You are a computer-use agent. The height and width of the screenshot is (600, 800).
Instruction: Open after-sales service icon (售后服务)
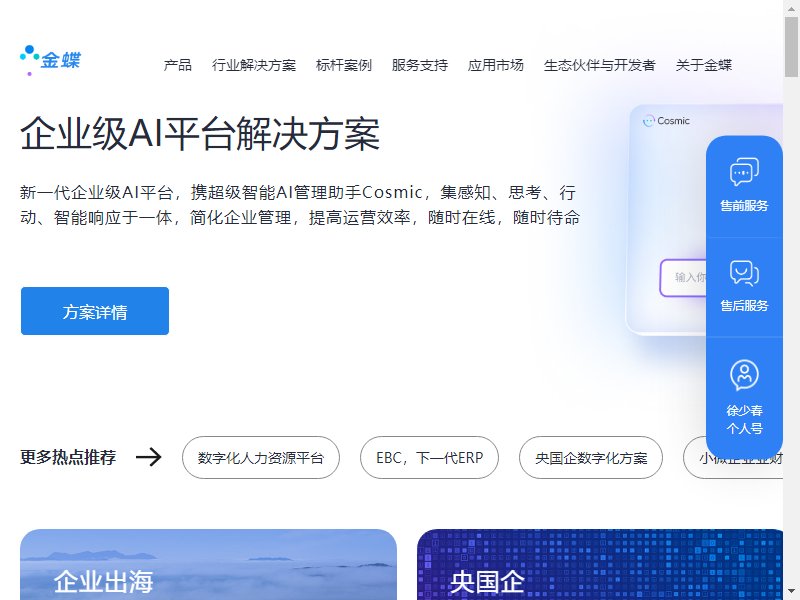point(744,272)
